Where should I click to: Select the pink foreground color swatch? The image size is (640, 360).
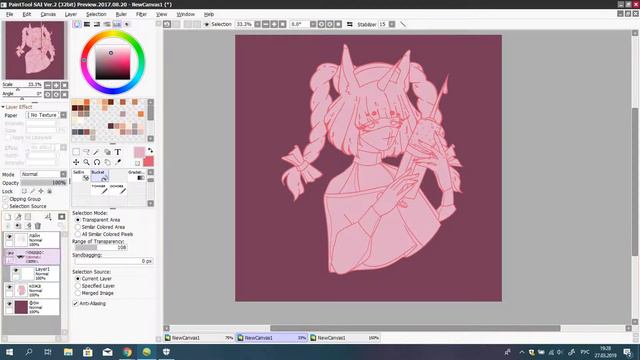139,153
